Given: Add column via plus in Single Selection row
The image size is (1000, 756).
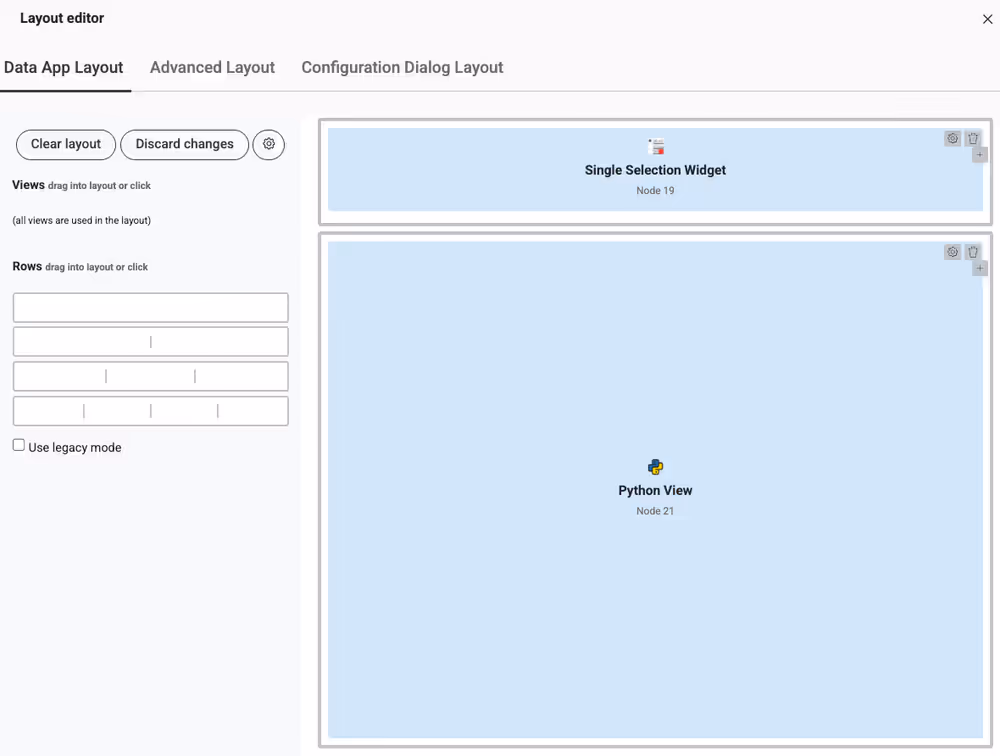Looking at the screenshot, I should (980, 155).
